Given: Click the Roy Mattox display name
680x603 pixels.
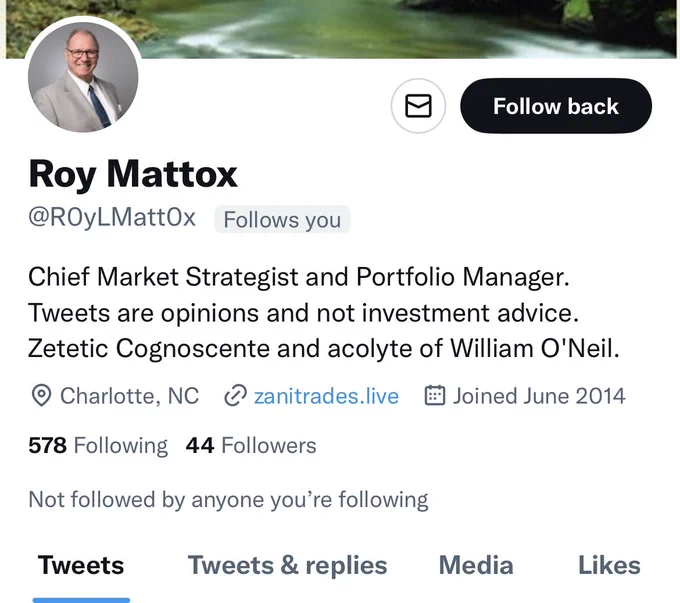Looking at the screenshot, I should (x=133, y=174).
